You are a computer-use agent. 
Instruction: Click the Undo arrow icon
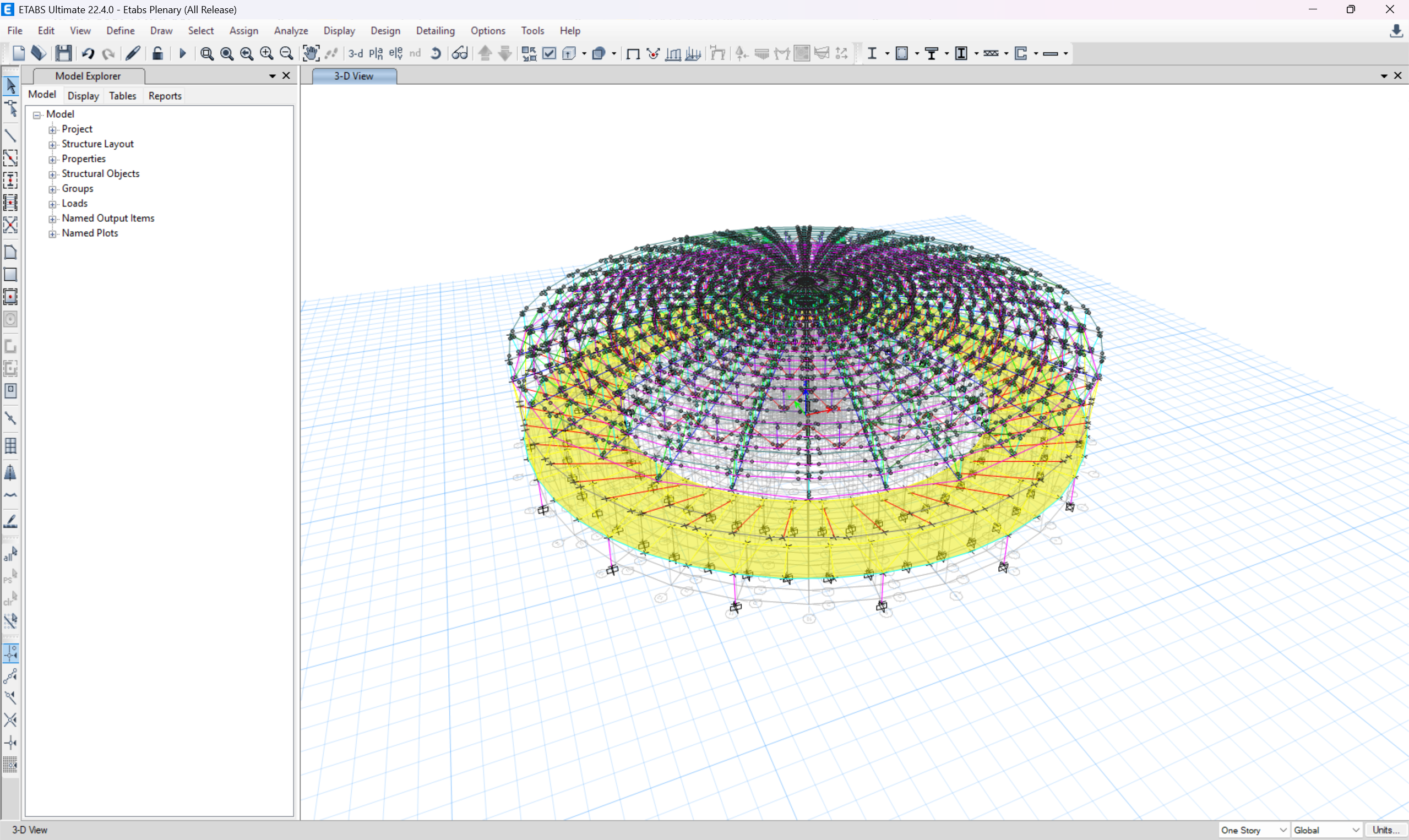point(88,53)
